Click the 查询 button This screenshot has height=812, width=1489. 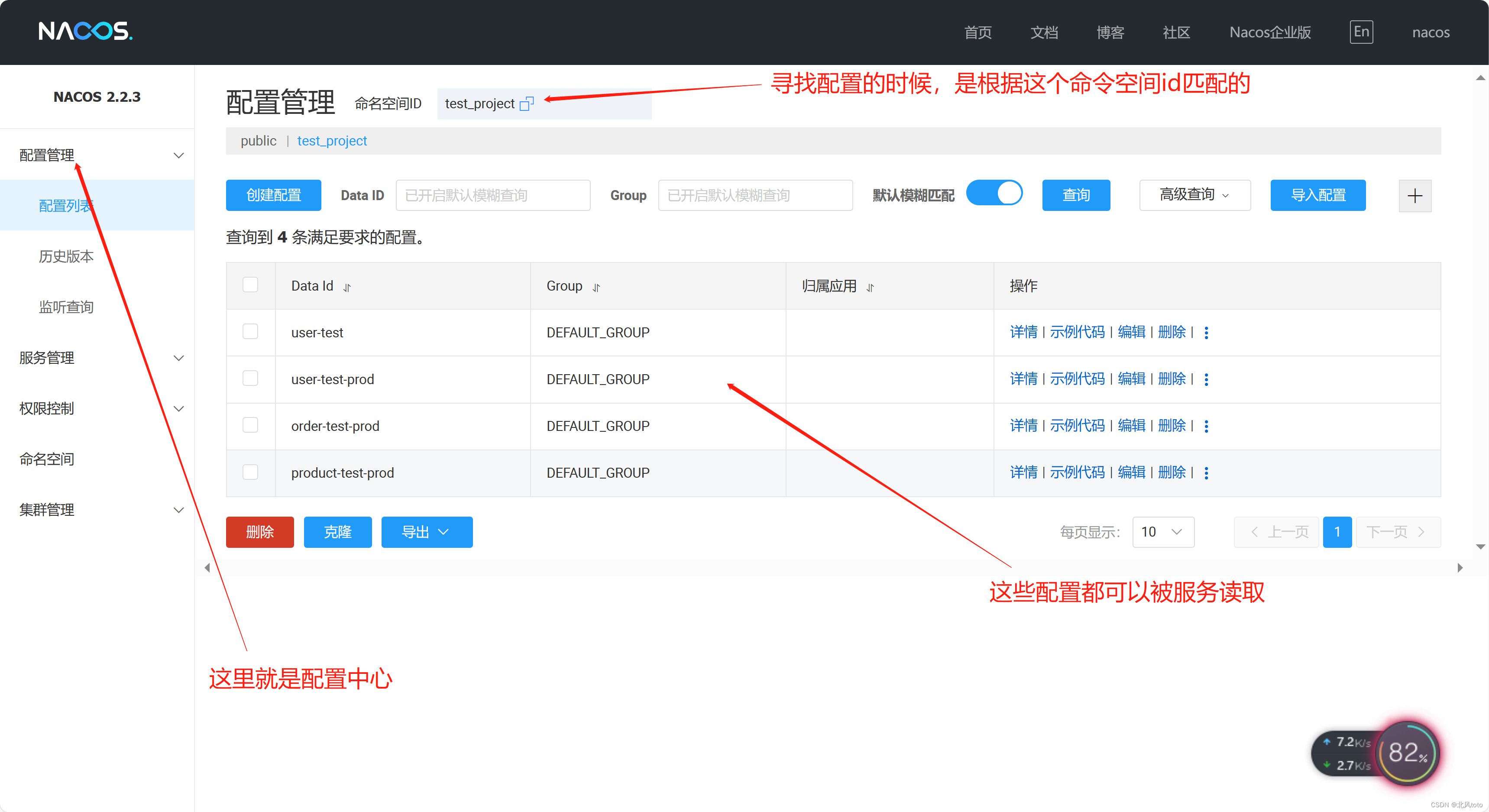[x=1076, y=195]
